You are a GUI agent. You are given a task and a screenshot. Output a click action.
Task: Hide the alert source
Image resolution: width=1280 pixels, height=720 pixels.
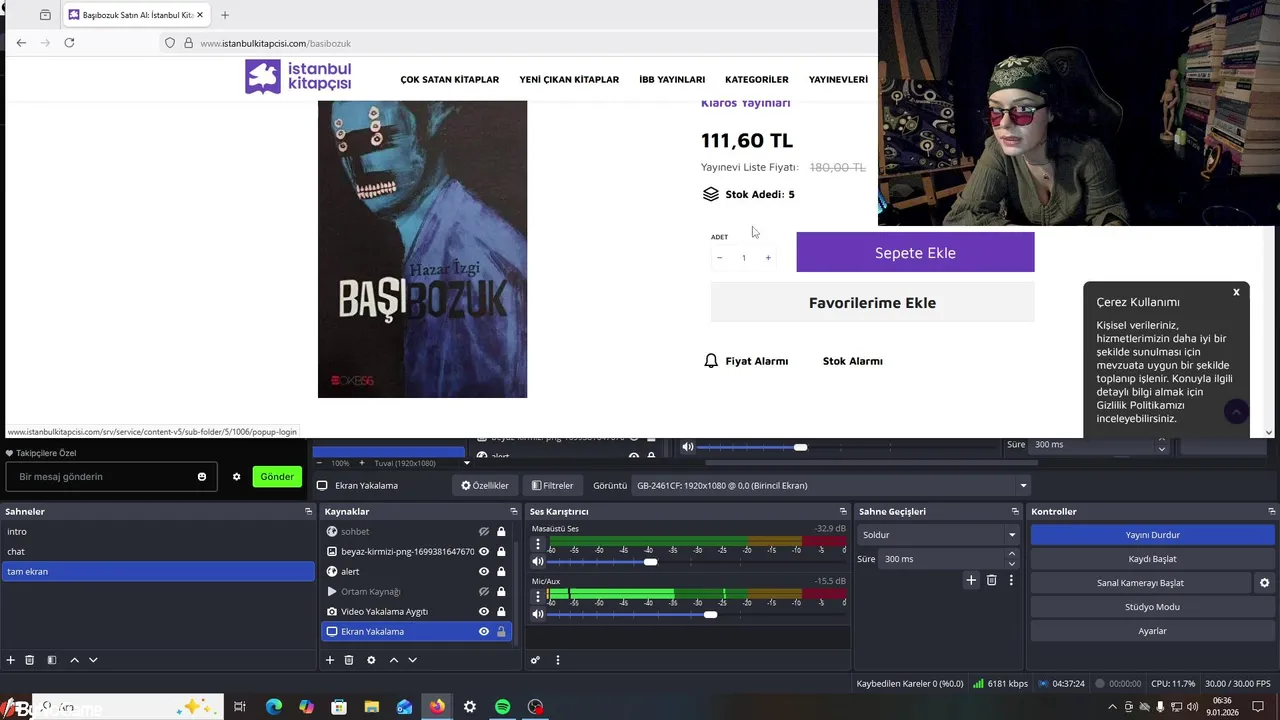(484, 571)
